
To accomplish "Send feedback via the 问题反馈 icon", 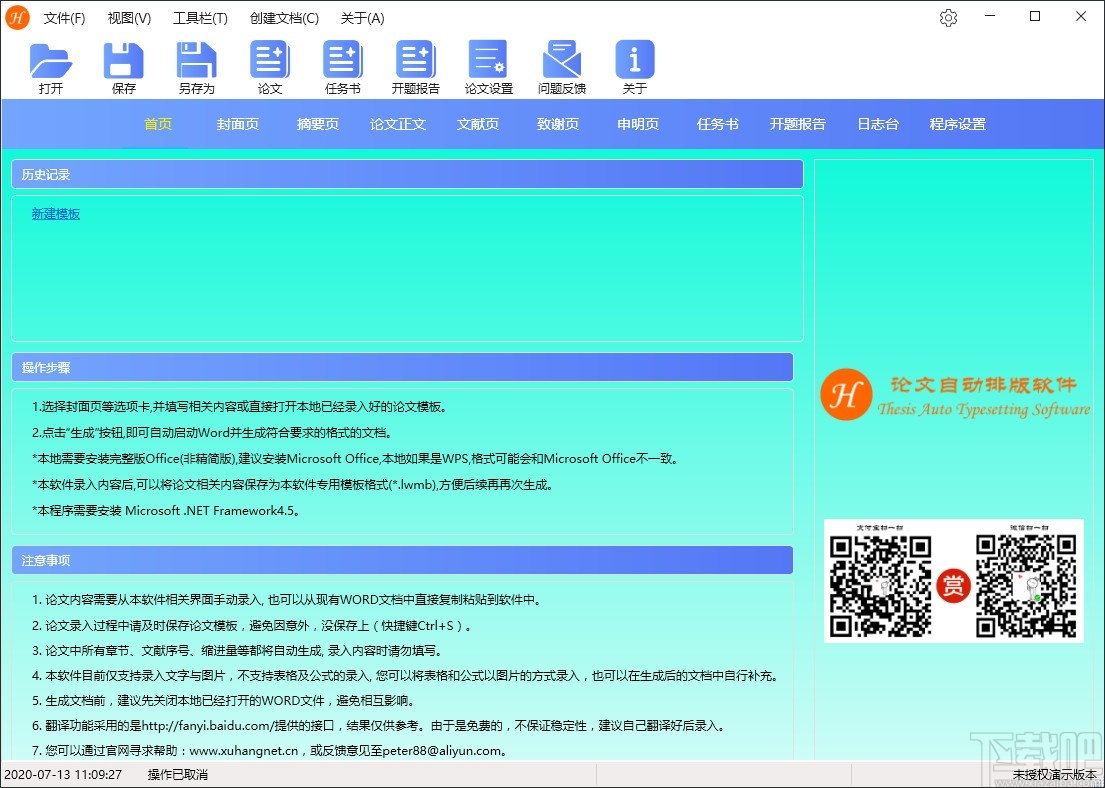I will pos(561,65).
